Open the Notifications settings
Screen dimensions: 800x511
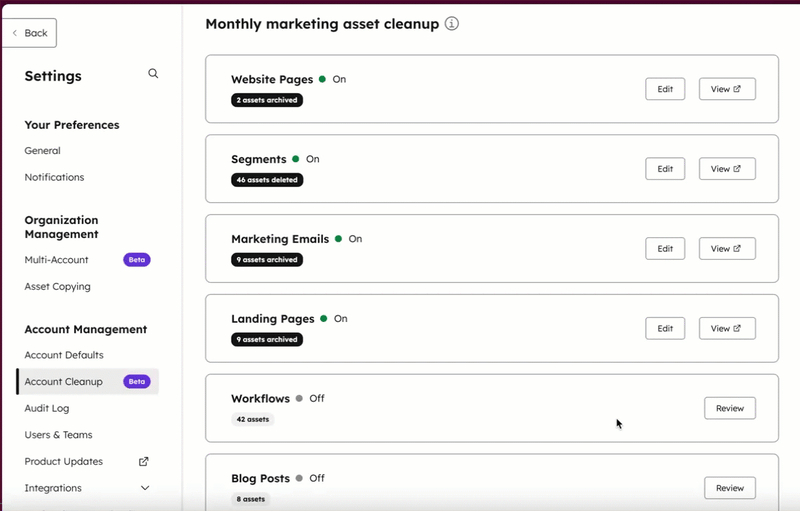55,178
